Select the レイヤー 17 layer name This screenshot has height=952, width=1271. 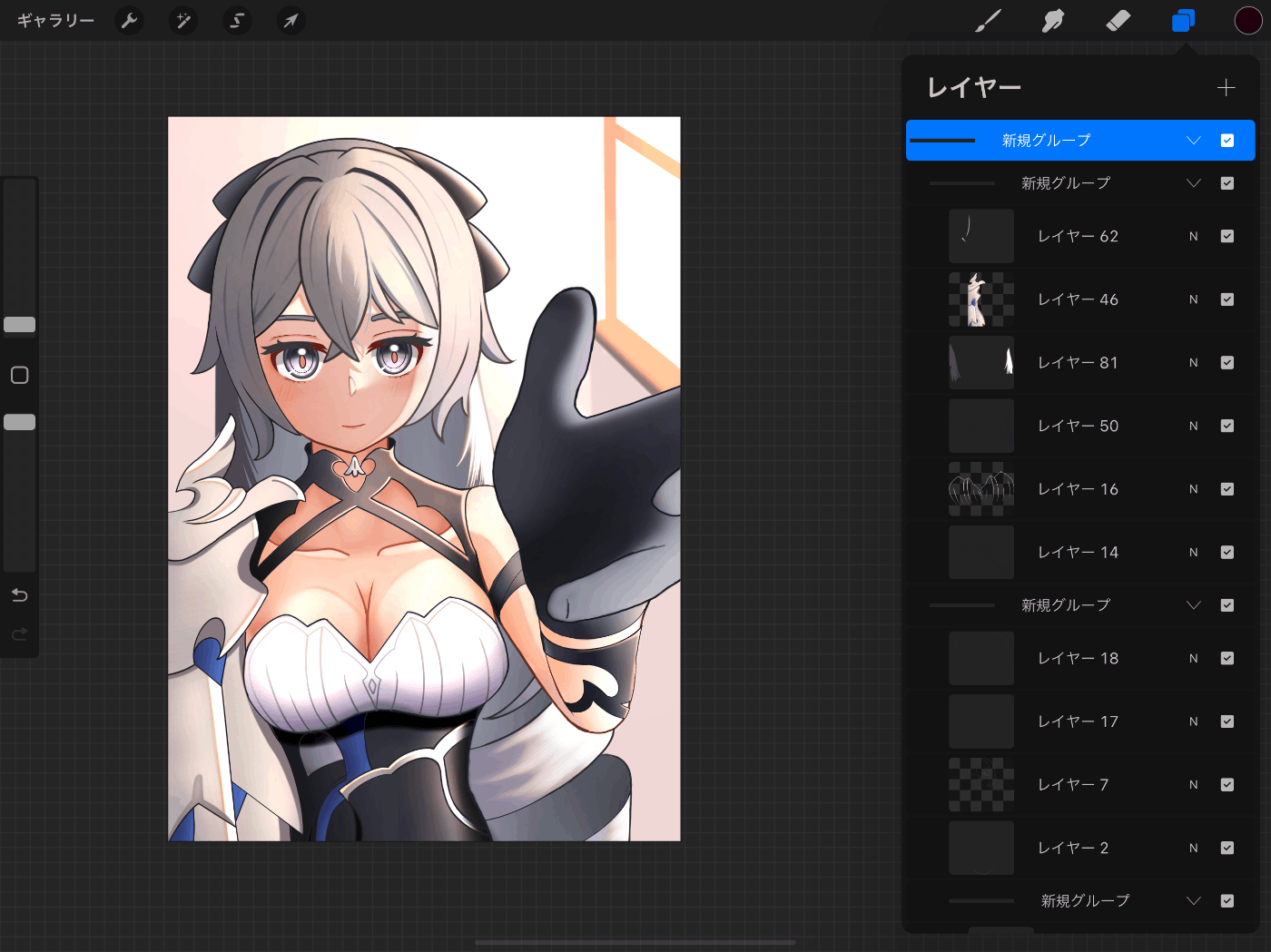(1079, 721)
